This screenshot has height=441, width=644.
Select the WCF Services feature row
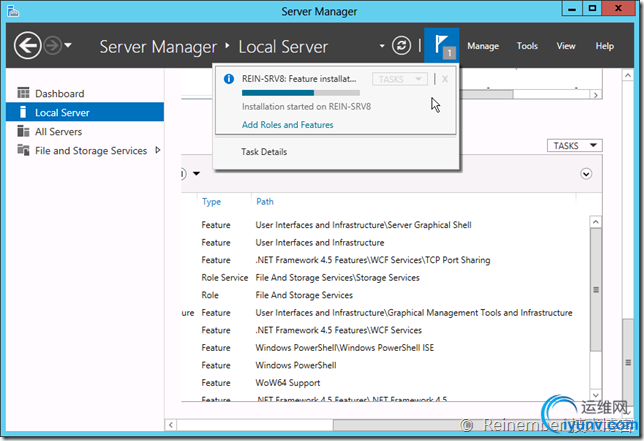384,330
